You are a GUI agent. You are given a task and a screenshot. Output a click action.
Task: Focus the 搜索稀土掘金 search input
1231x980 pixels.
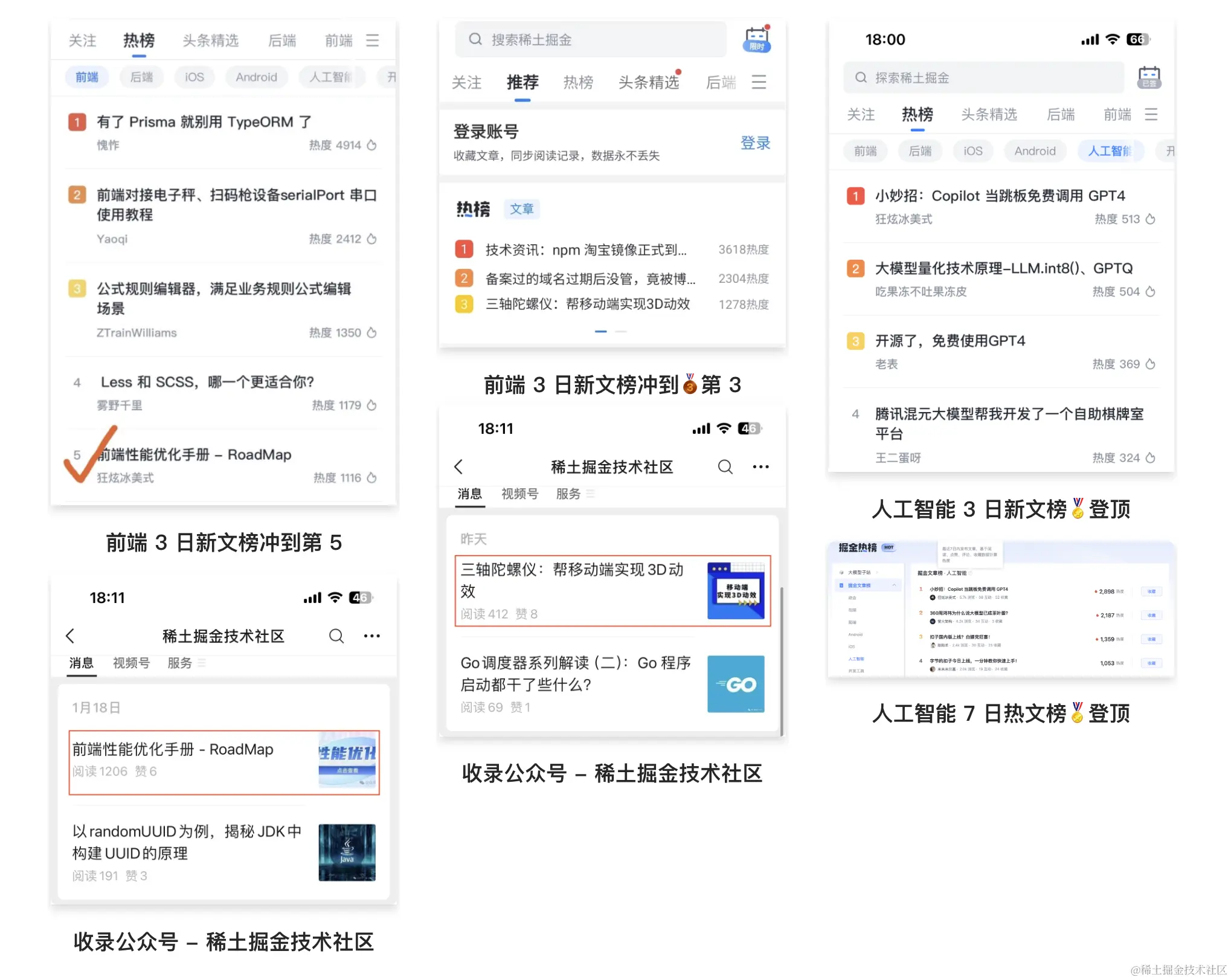coord(591,39)
